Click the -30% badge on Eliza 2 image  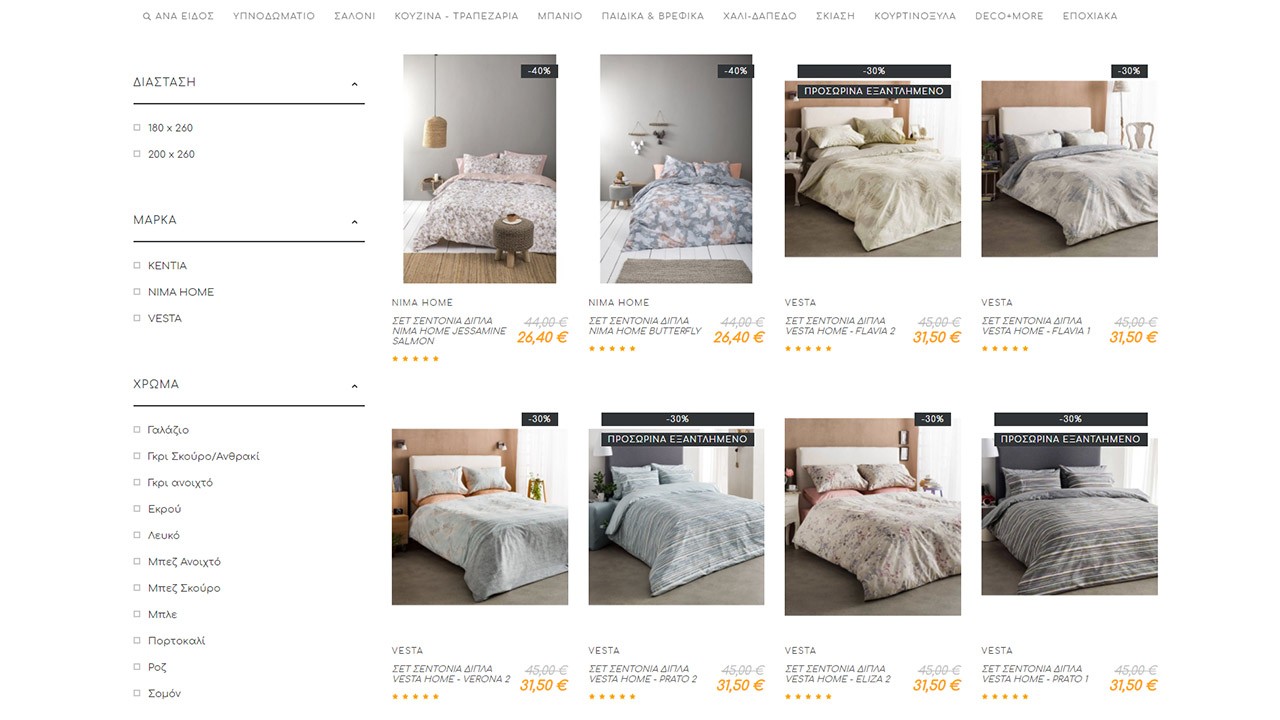click(931, 419)
